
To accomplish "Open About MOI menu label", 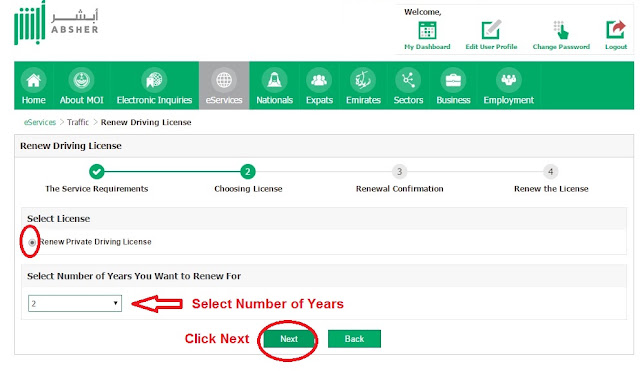I will 82,100.
